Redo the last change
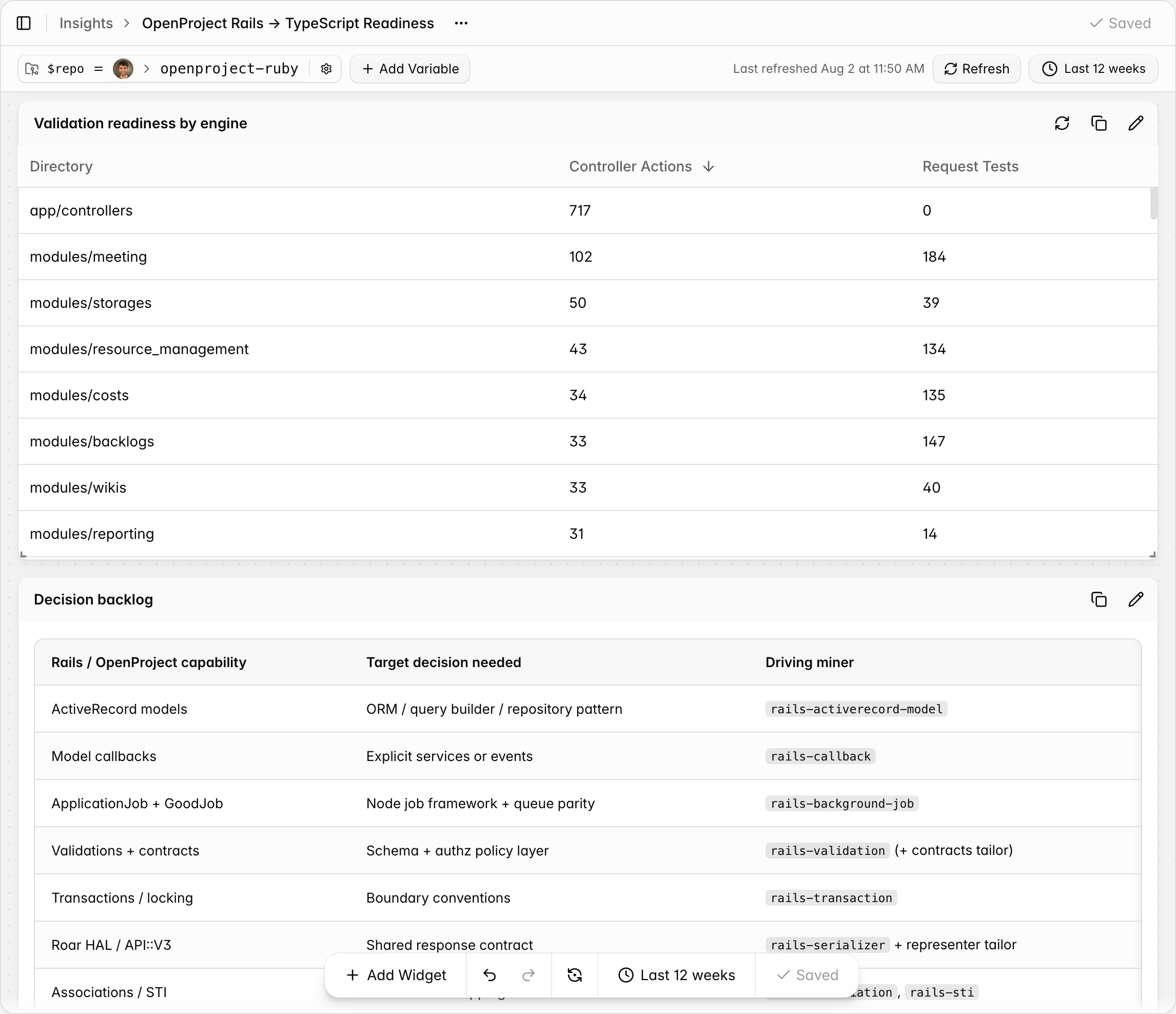 528,976
